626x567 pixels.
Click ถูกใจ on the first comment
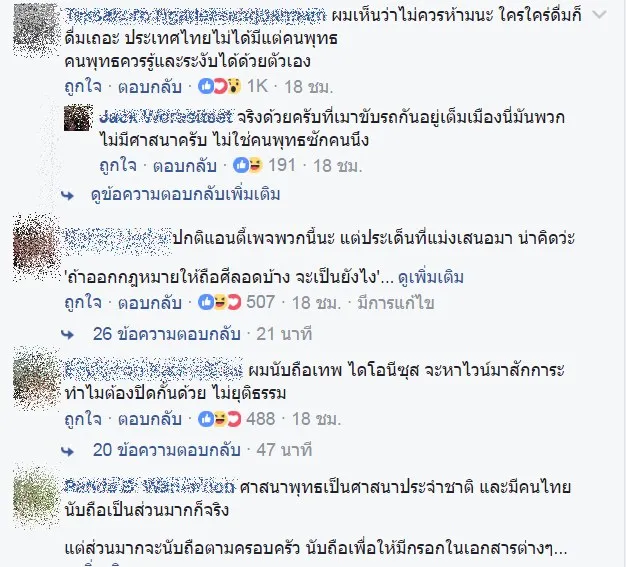coord(83,86)
